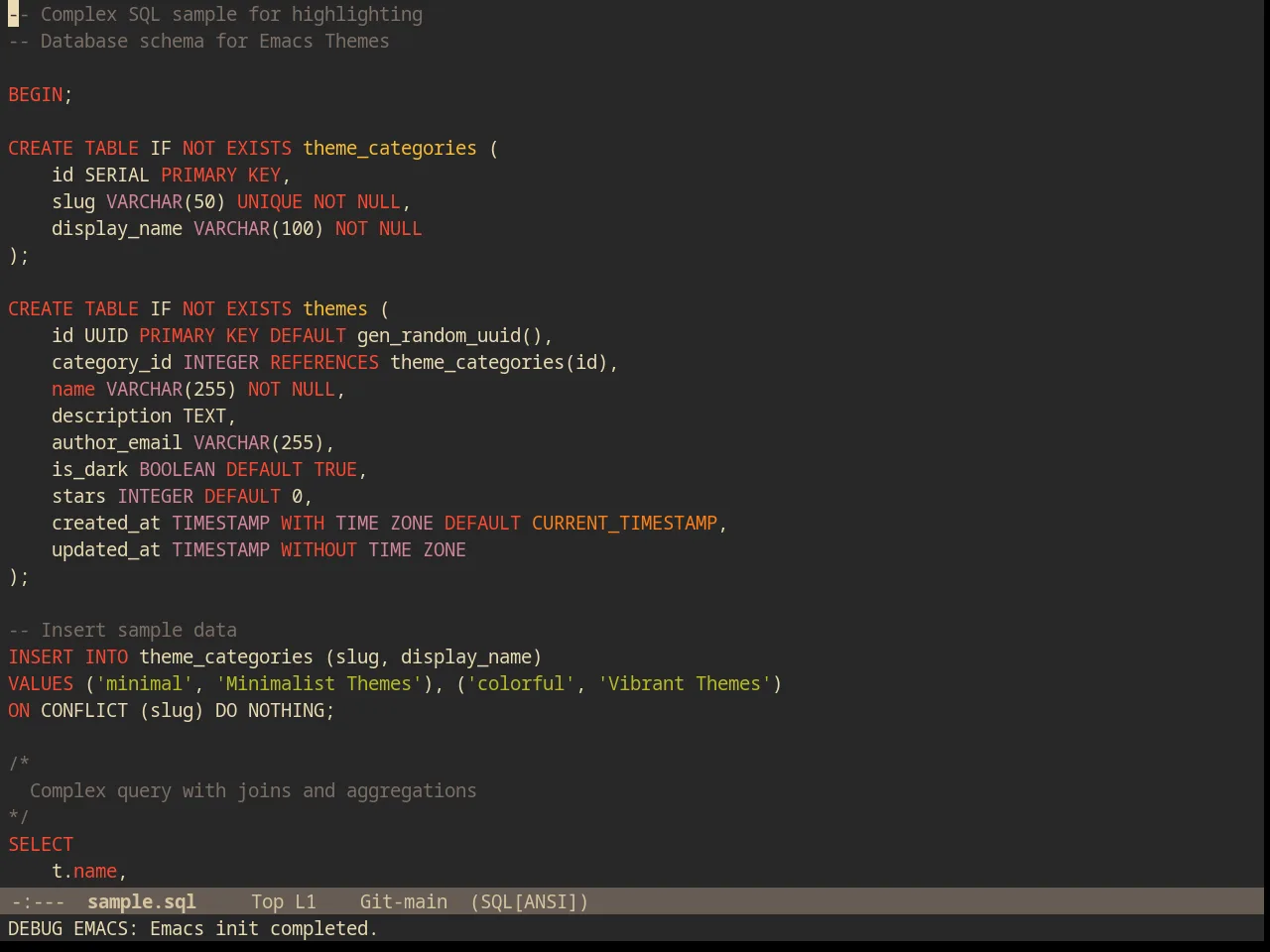Click the REFERENCES keyword
The width and height of the screenshot is (1270, 952).
point(324,362)
